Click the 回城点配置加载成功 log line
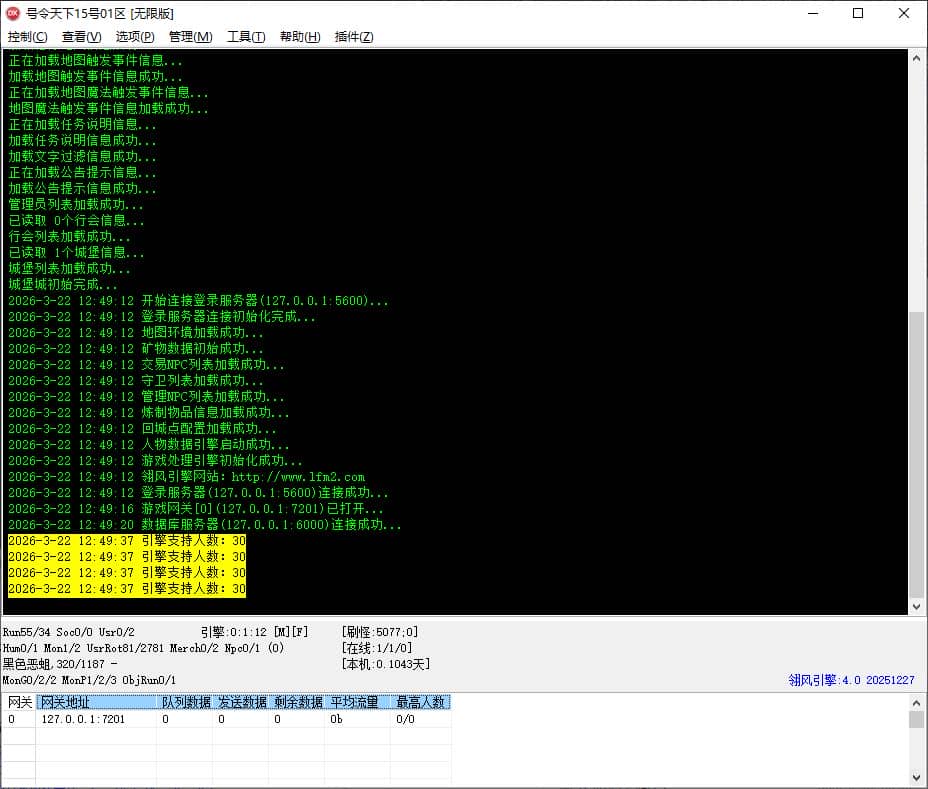 [142, 429]
